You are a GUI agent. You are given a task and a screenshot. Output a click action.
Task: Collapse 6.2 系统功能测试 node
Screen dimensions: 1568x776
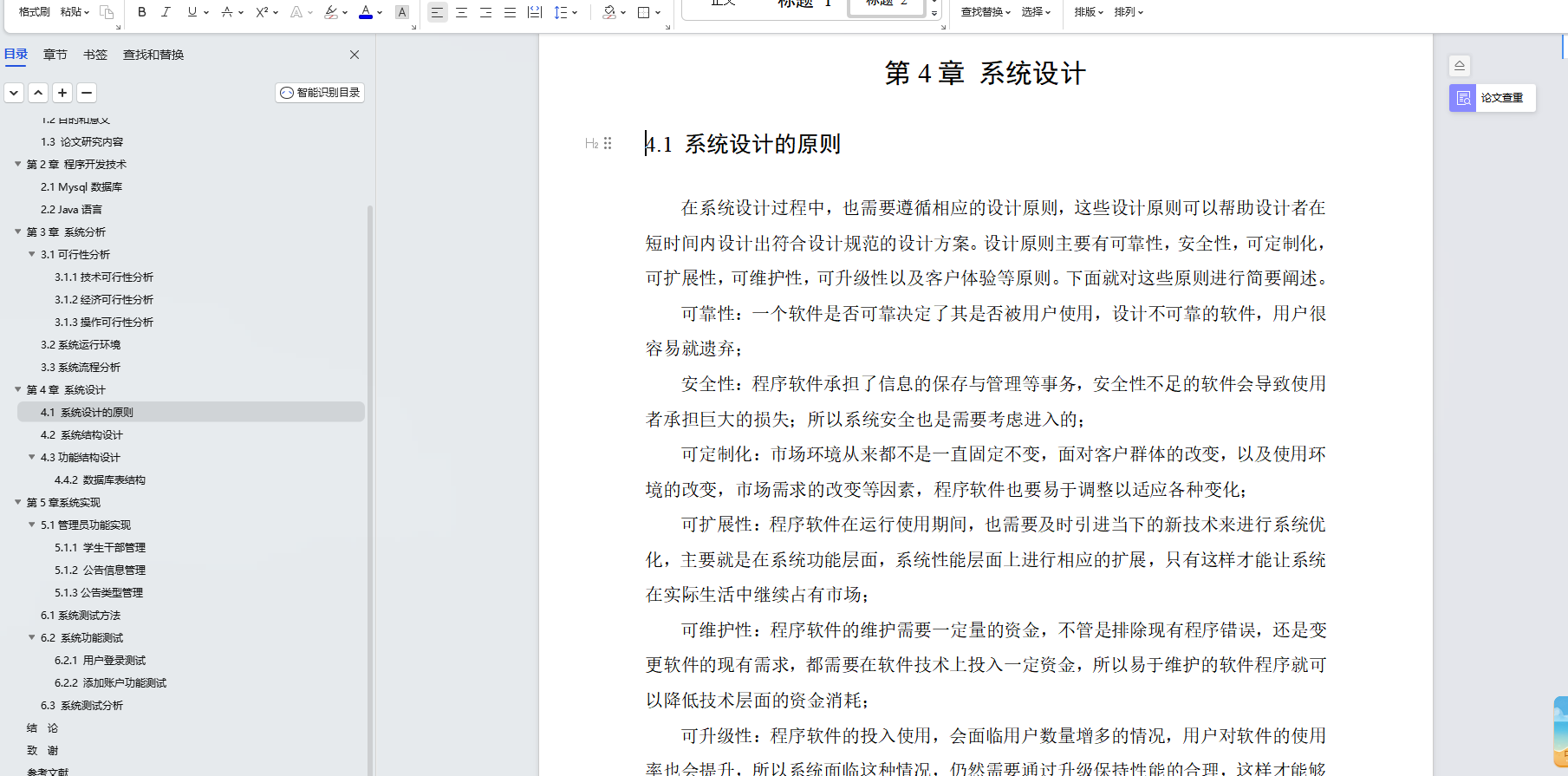coord(32,637)
